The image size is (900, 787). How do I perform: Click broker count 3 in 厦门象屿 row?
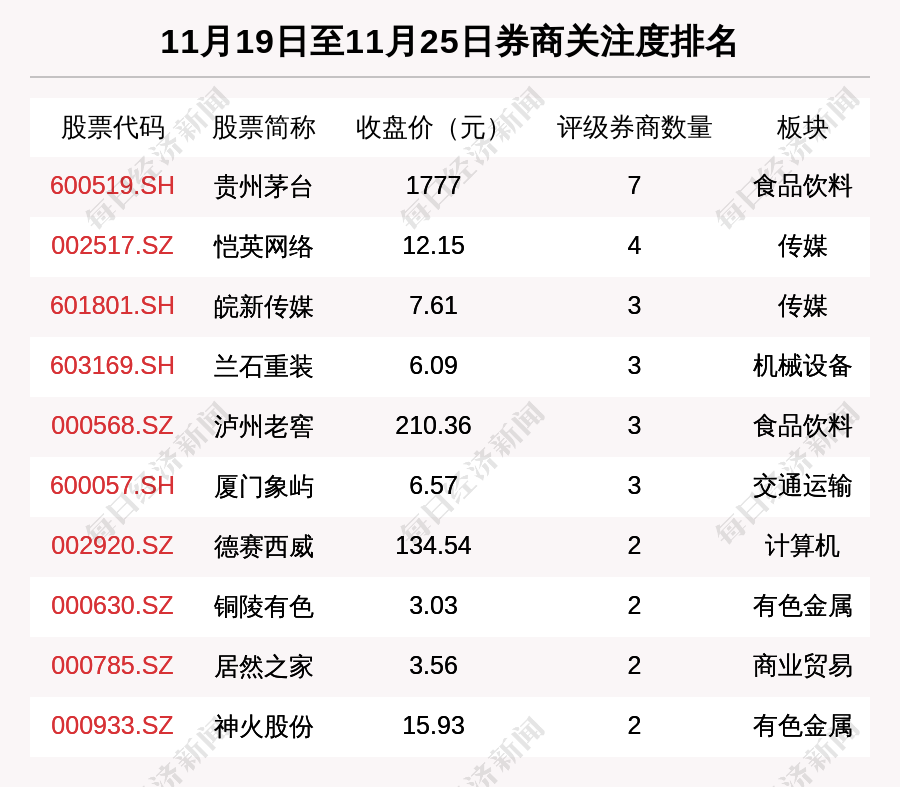tap(634, 486)
